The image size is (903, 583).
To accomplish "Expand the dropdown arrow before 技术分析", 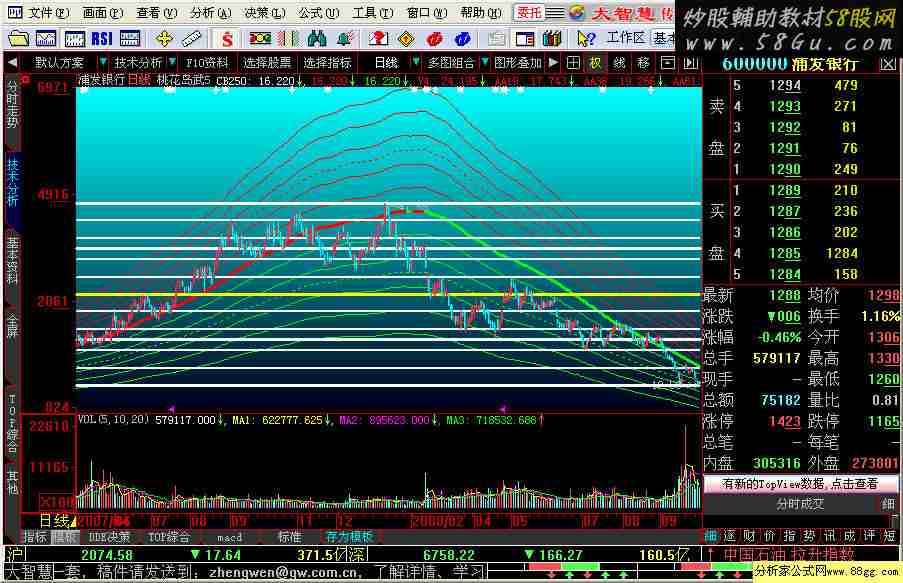I will pos(103,62).
